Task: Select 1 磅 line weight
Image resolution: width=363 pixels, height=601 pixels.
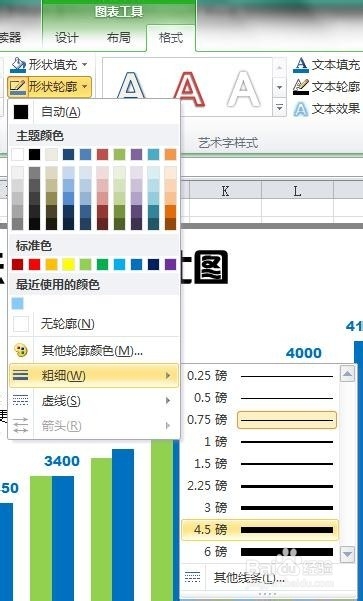Action: click(x=260, y=442)
